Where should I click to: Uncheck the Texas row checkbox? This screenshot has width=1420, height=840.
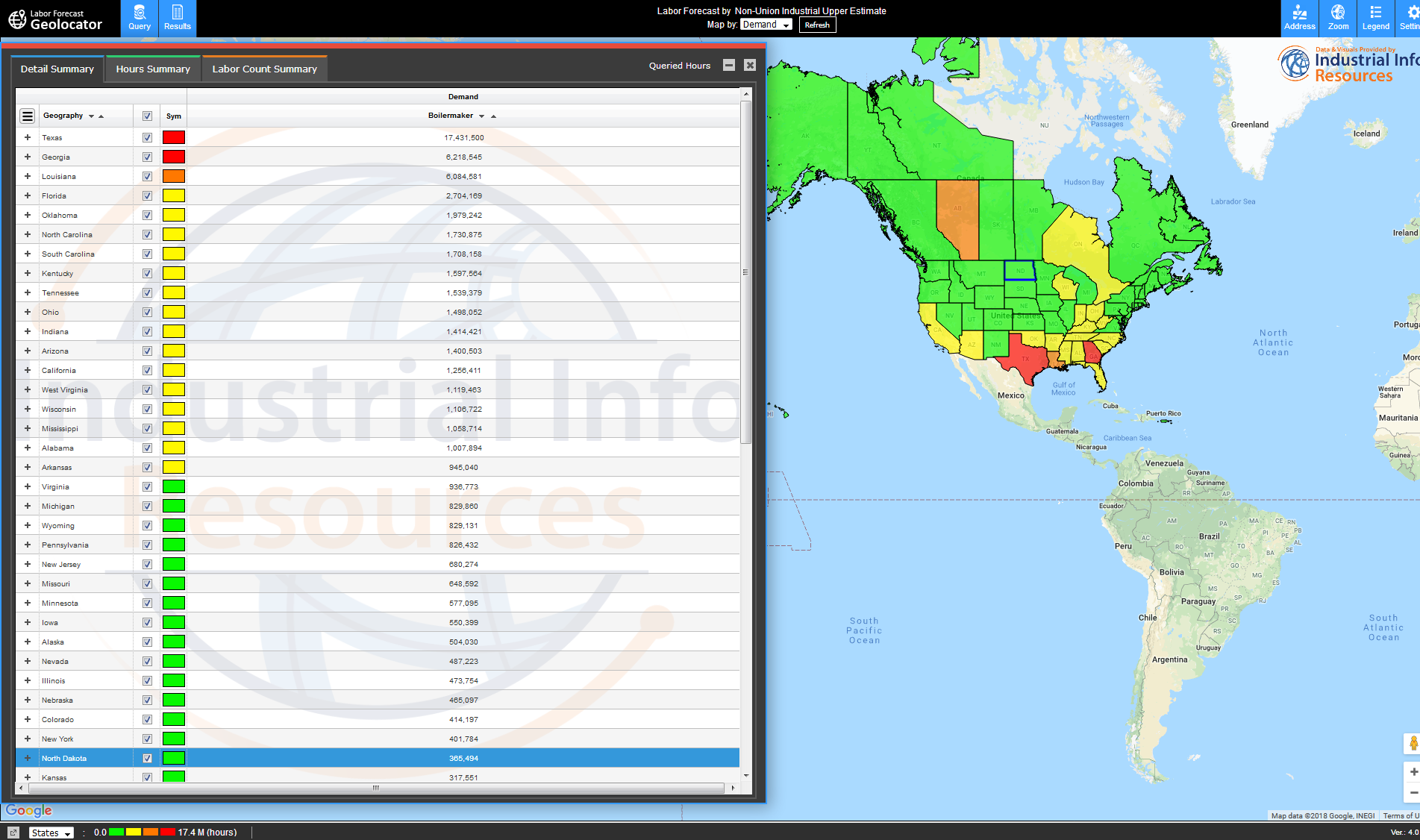[x=147, y=137]
